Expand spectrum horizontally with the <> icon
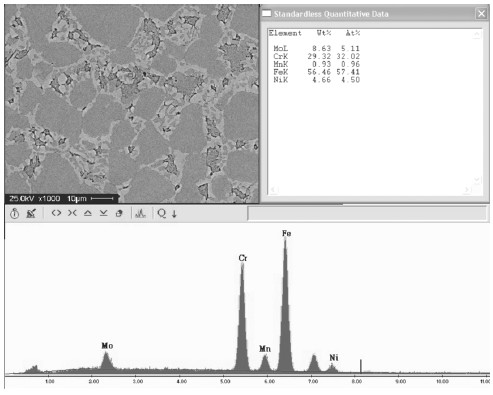 (56, 213)
